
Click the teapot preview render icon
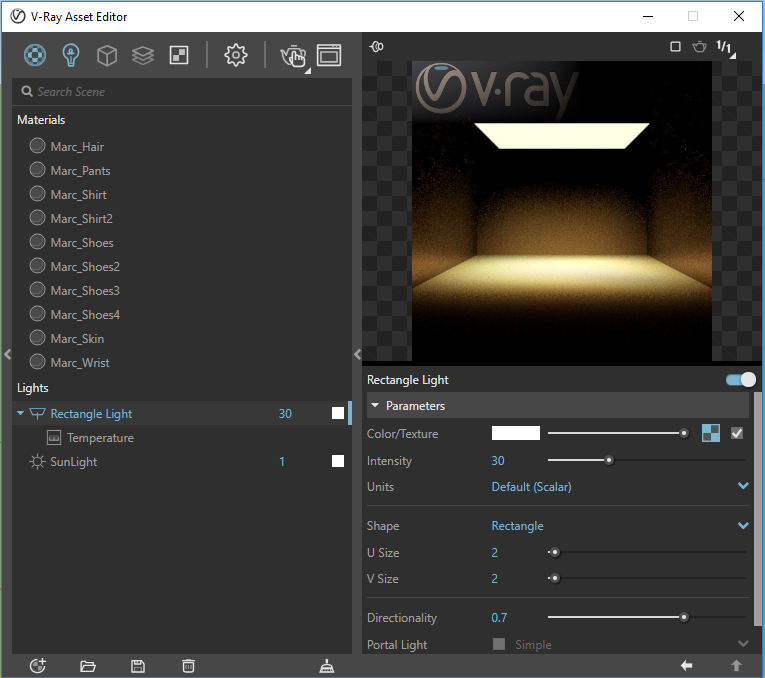[699, 47]
